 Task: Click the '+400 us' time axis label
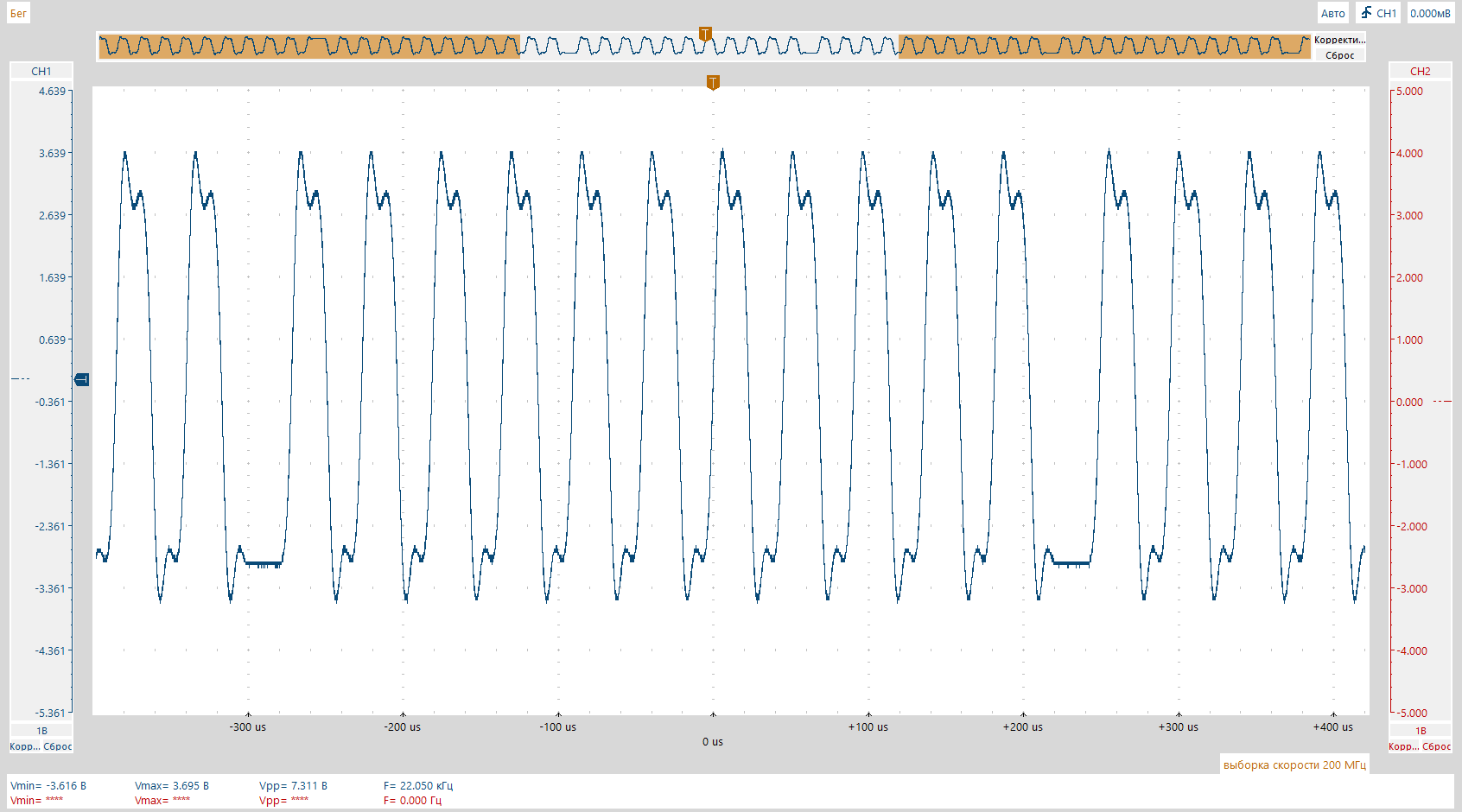click(x=1333, y=727)
